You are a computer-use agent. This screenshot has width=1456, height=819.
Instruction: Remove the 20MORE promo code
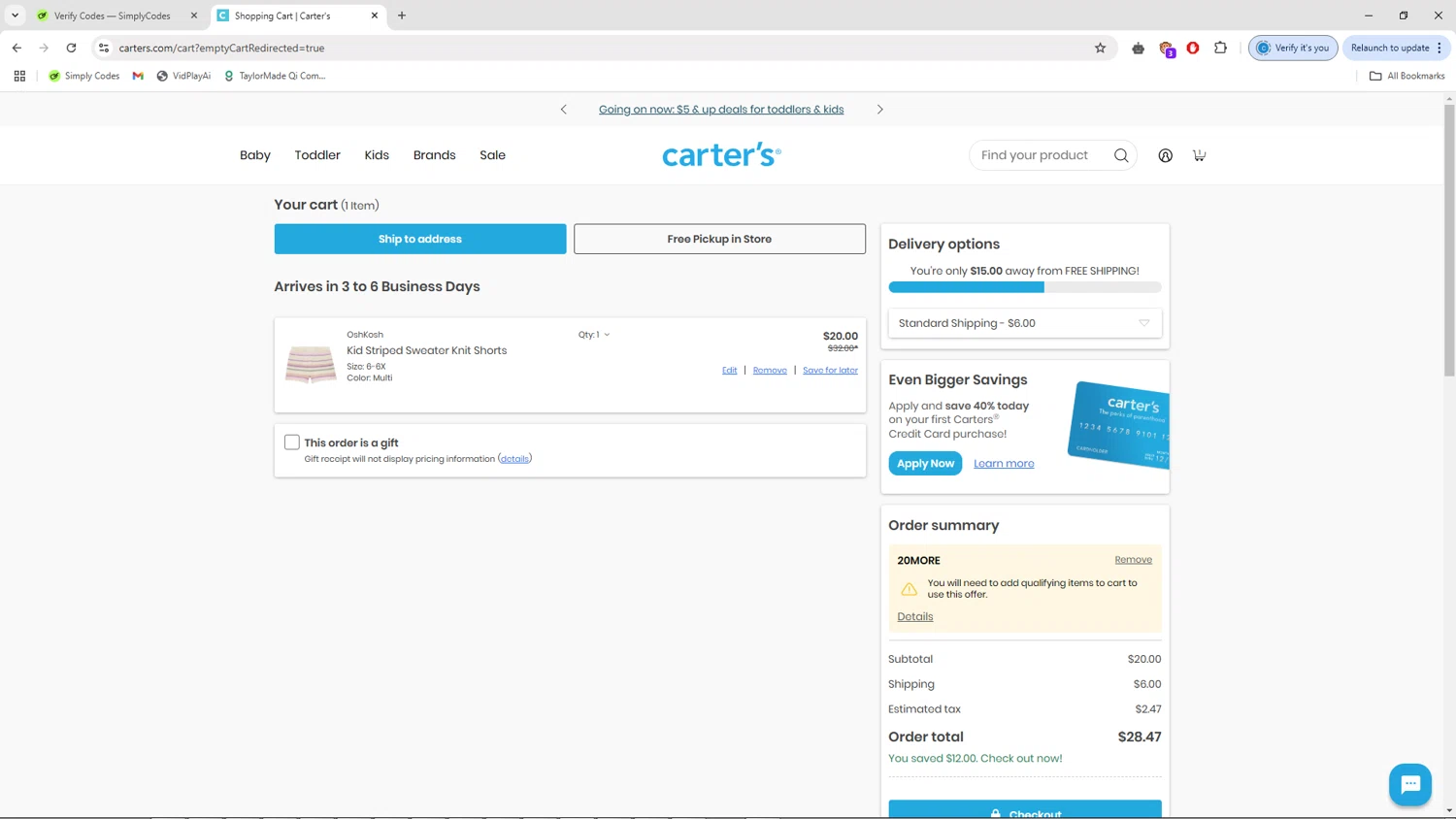1133,560
